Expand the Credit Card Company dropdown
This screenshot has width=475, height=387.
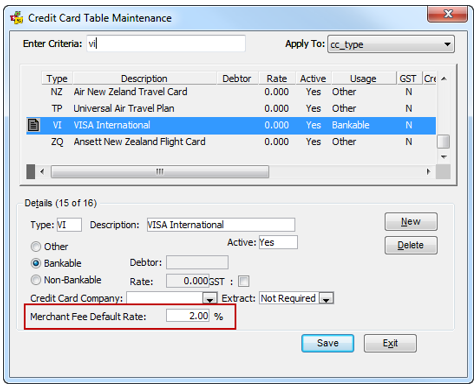[x=210, y=299]
